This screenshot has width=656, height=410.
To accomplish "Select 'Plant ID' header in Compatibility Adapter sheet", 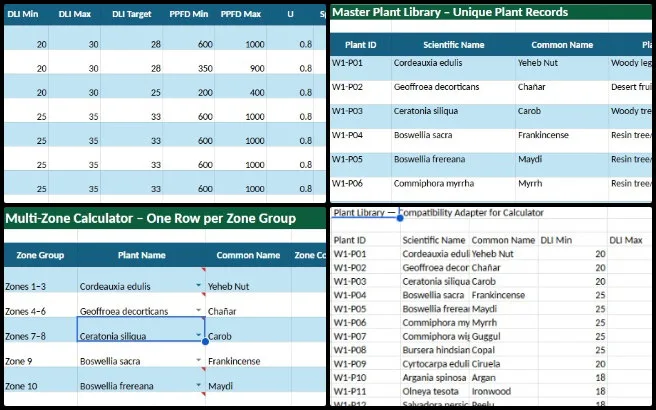I will [x=350, y=240].
